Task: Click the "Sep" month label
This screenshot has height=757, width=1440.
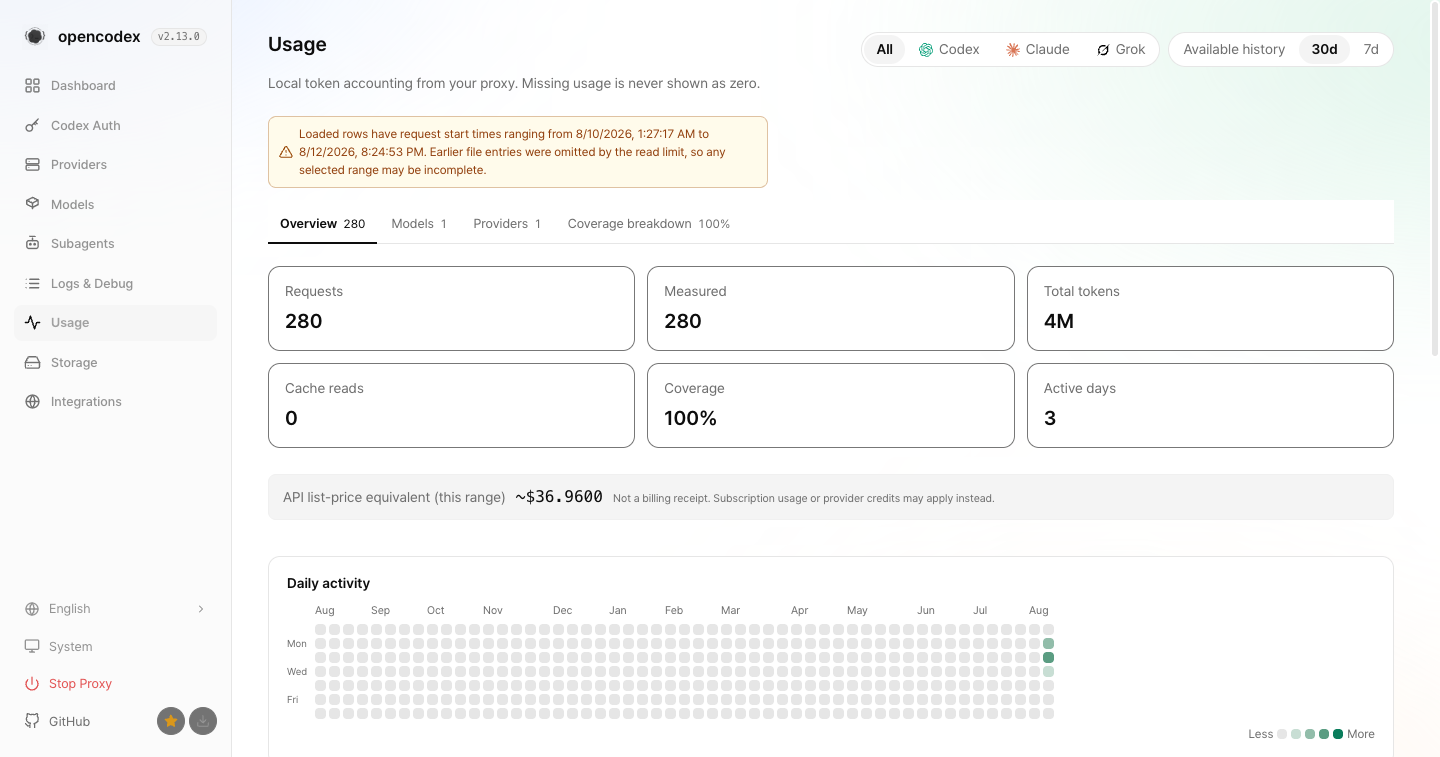Action: click(x=380, y=610)
